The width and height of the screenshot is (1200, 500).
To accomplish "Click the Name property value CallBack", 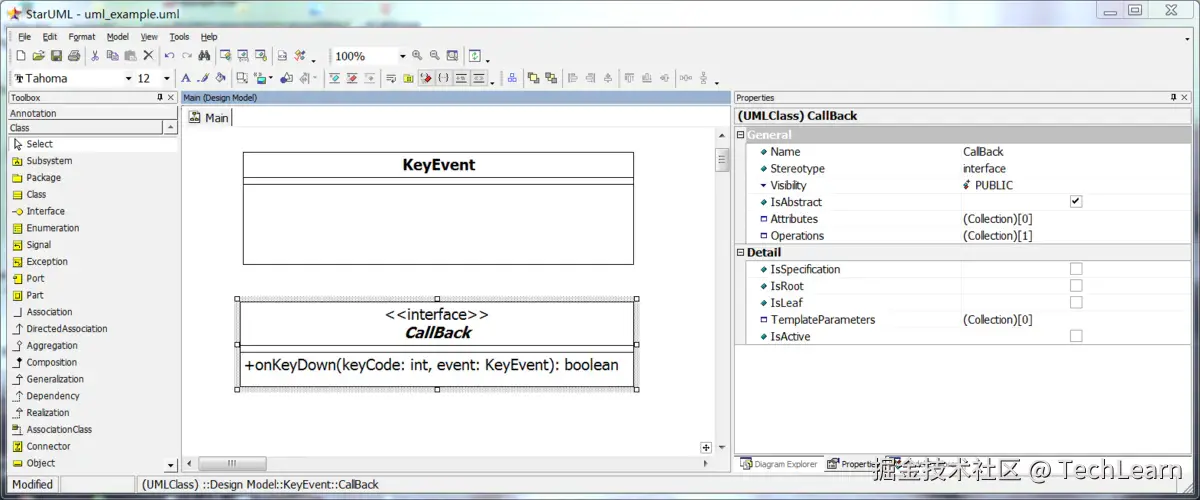I will [x=983, y=152].
